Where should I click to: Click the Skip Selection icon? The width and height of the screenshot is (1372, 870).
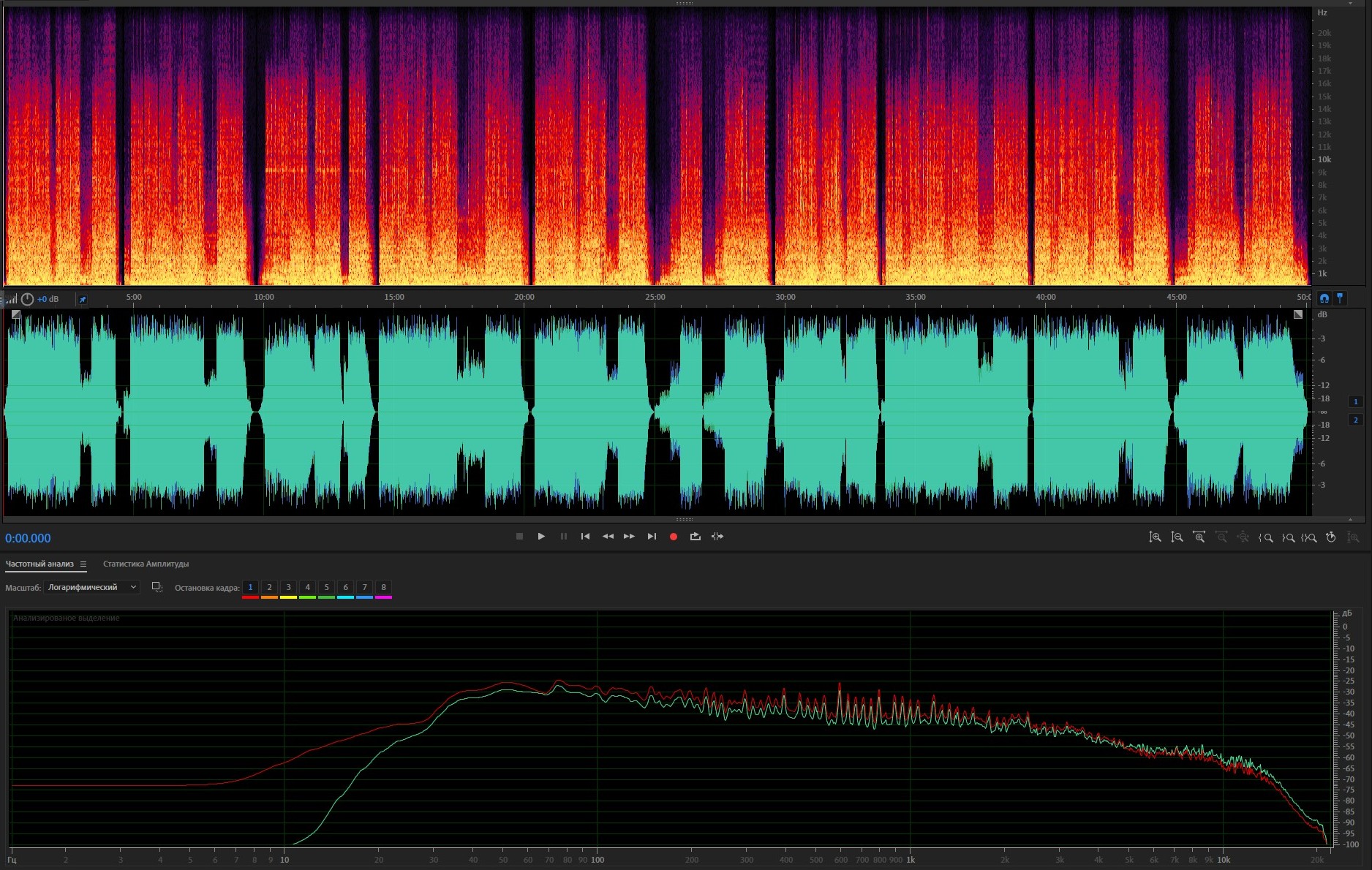717,537
